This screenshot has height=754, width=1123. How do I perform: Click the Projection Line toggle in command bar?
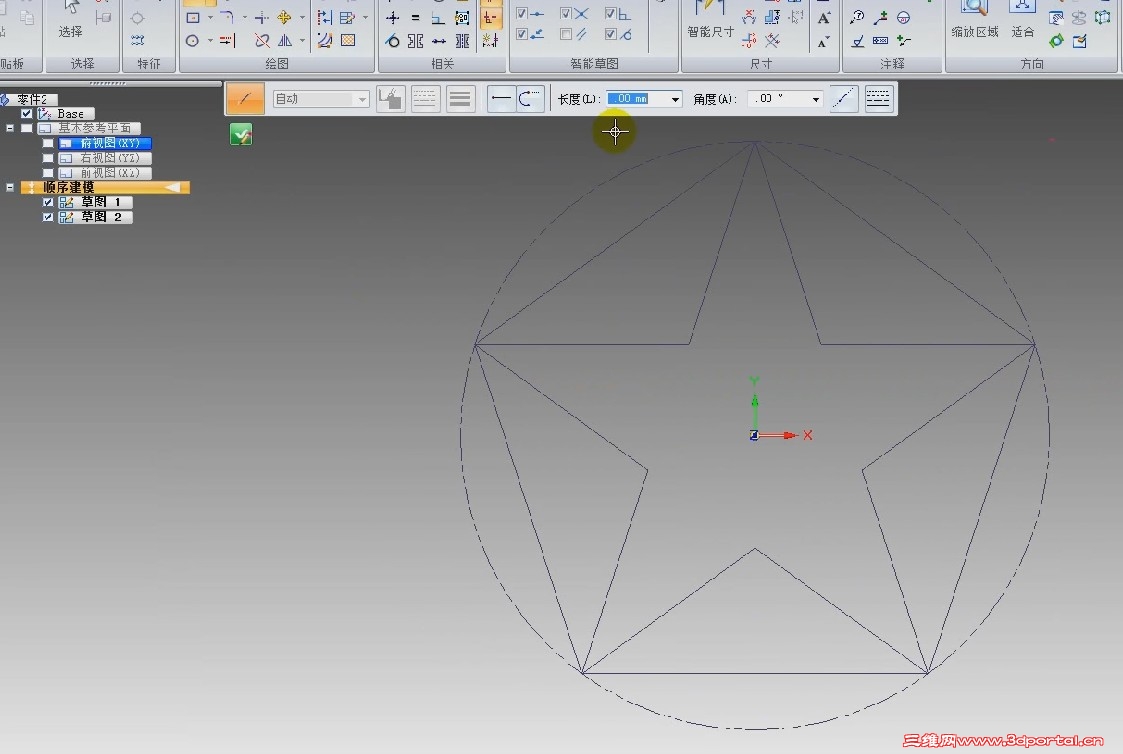[x=844, y=98]
